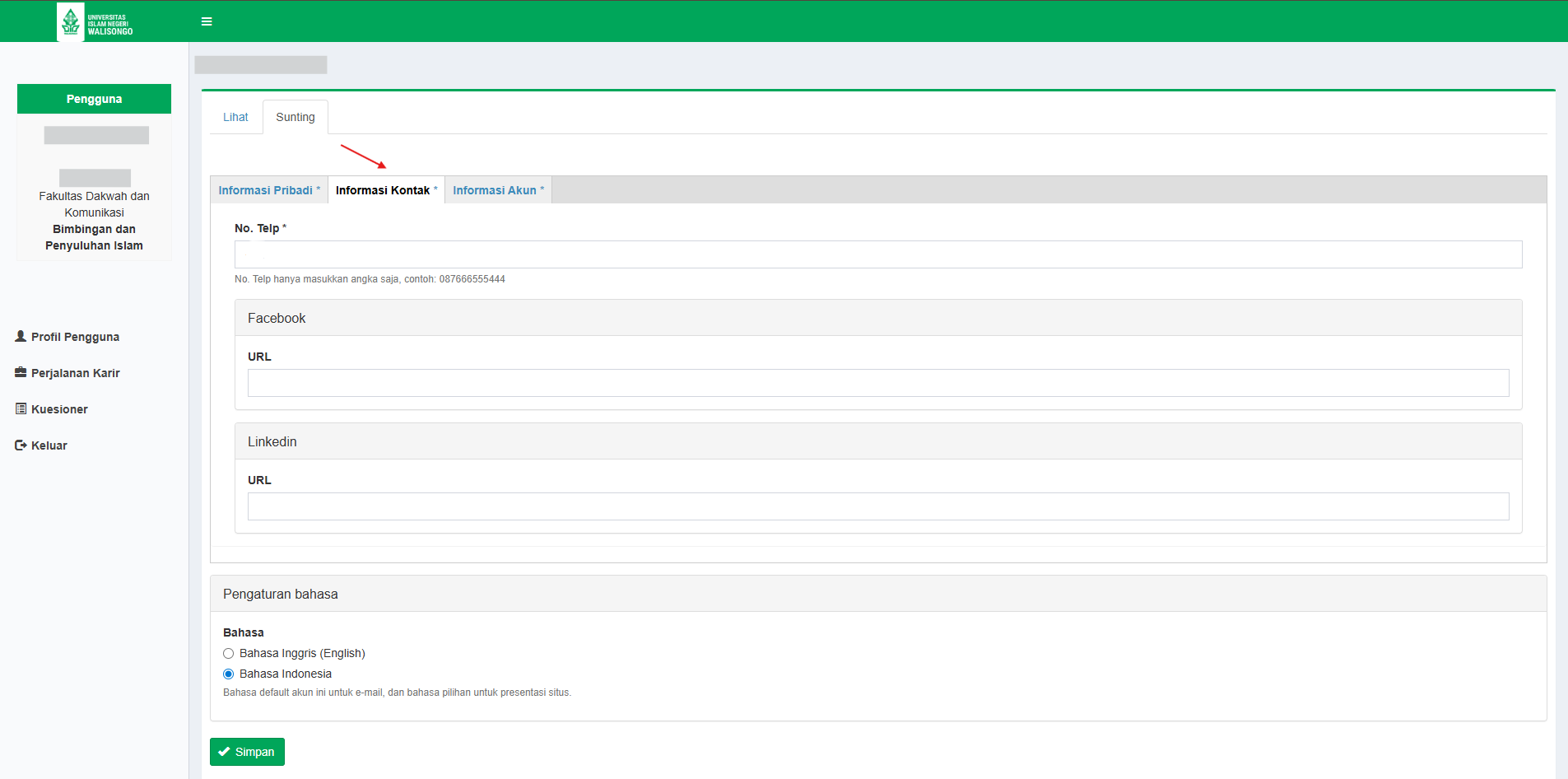
Task: Switch to Informasi Pribadi tab
Action: click(266, 190)
